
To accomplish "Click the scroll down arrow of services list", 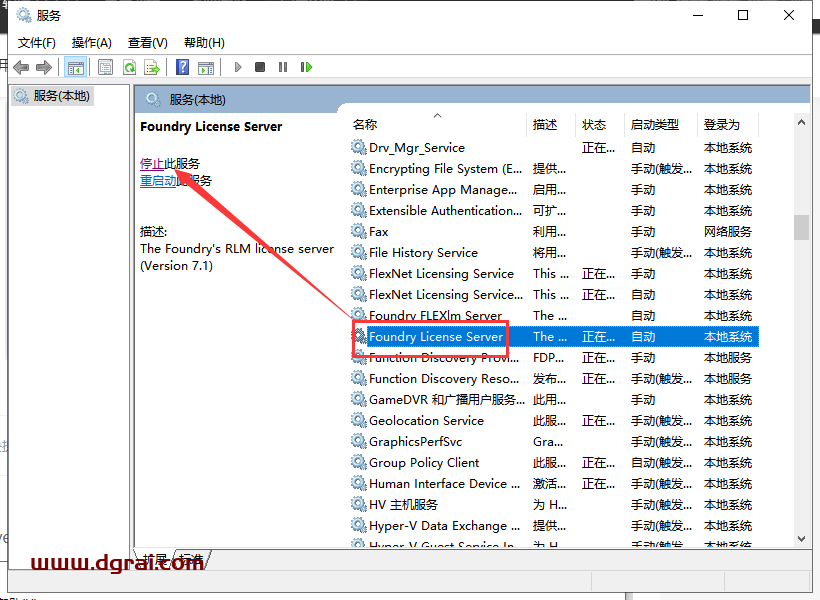I will click(x=801, y=538).
